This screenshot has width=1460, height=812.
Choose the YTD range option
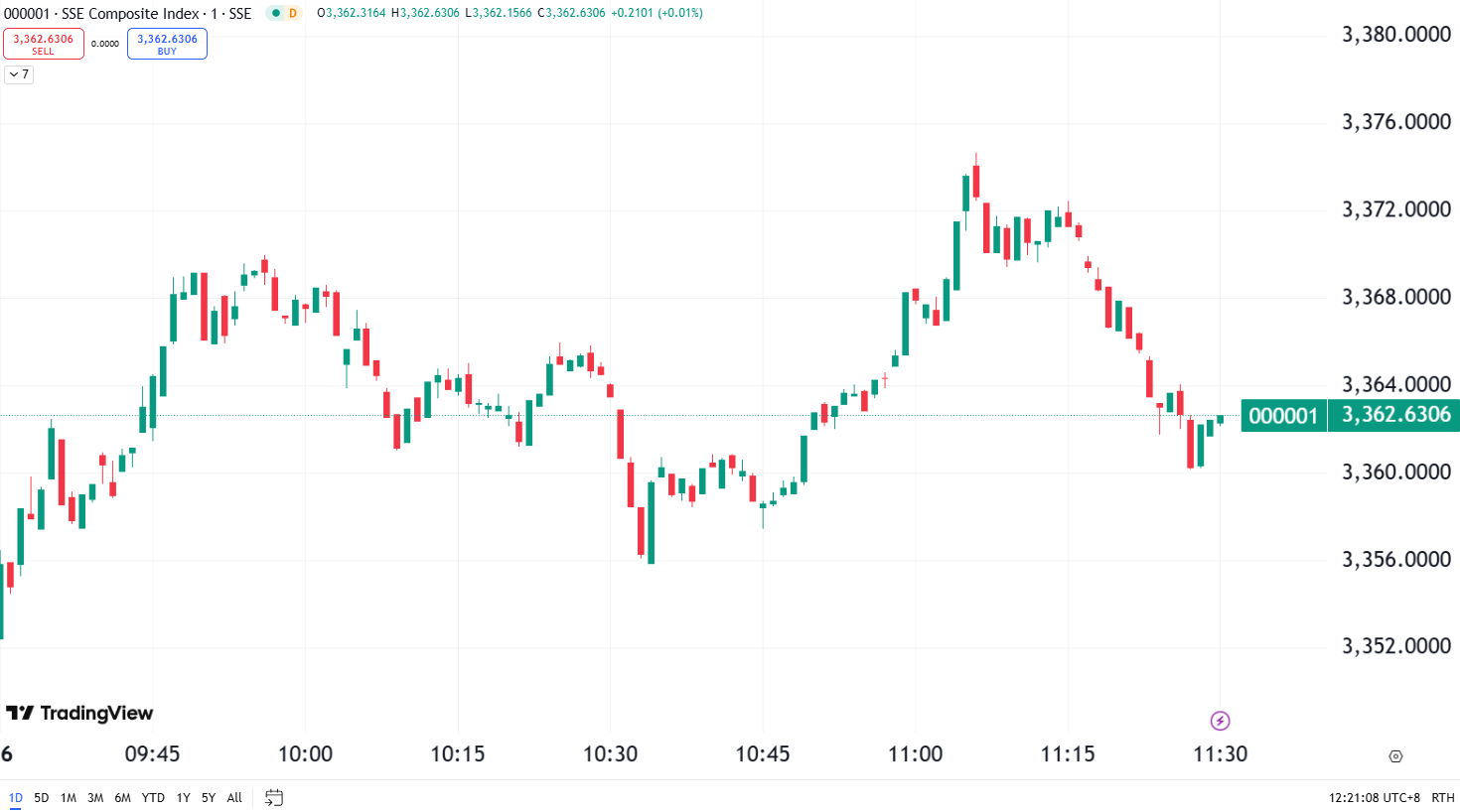pyautogui.click(x=153, y=797)
